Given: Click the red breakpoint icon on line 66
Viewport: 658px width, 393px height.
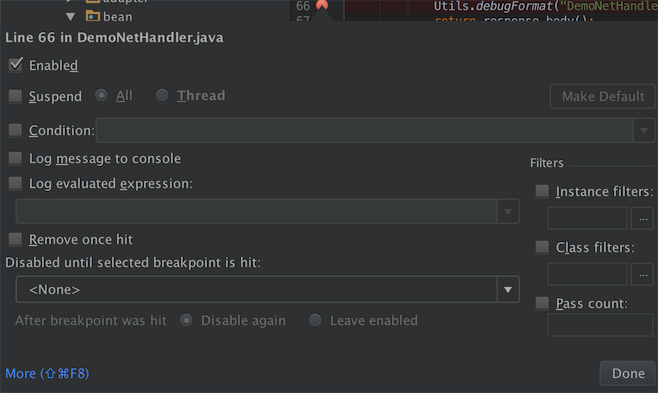Looking at the screenshot, I should click(322, 5).
